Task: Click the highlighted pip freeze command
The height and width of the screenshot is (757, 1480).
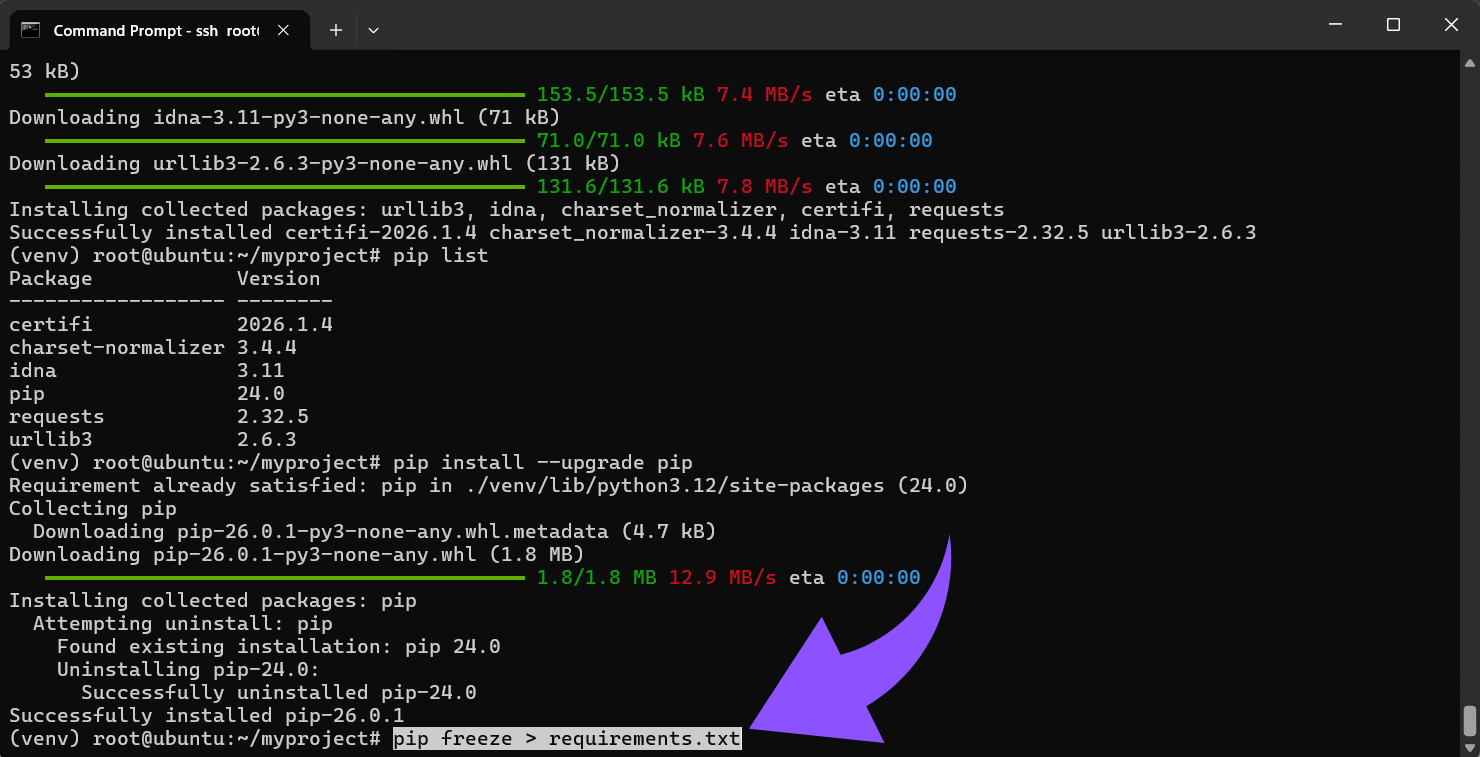Action: pos(566,739)
